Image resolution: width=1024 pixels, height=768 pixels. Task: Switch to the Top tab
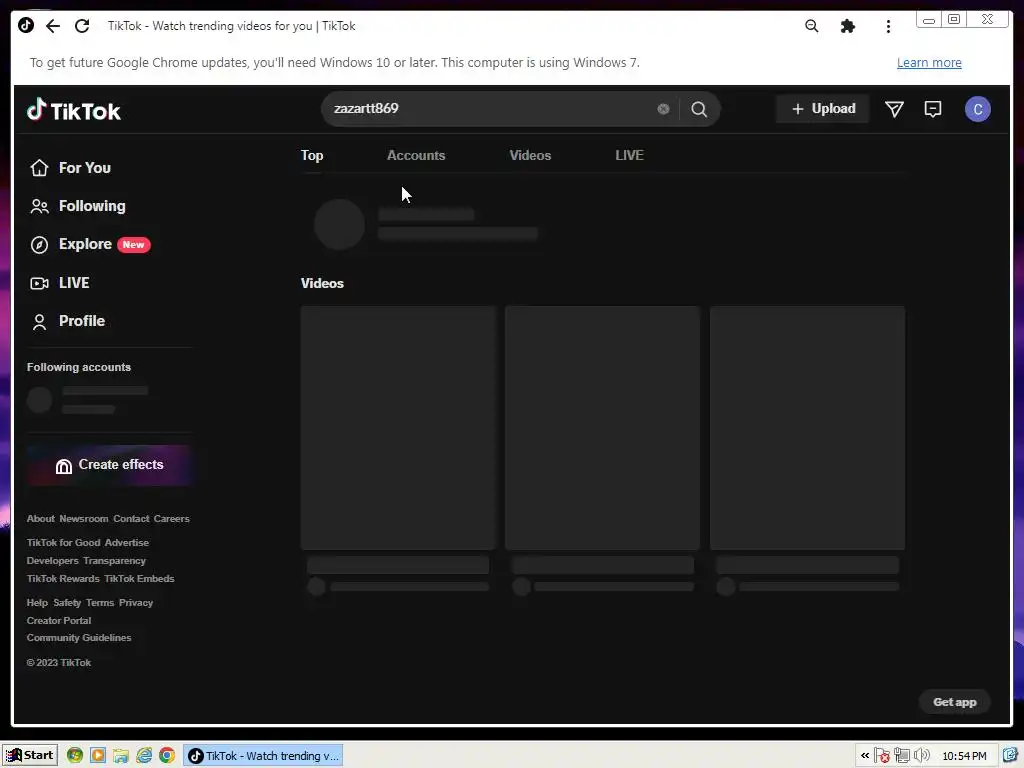click(x=312, y=155)
